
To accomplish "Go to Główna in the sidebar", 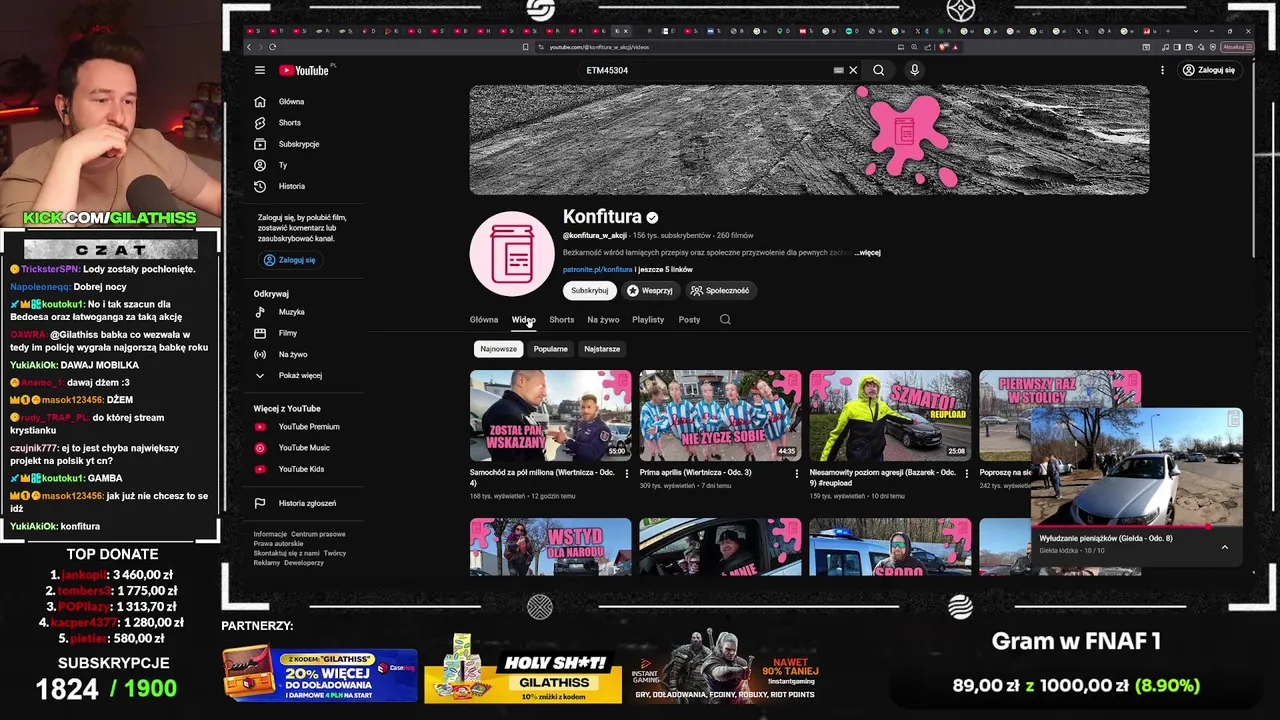I will pos(291,101).
